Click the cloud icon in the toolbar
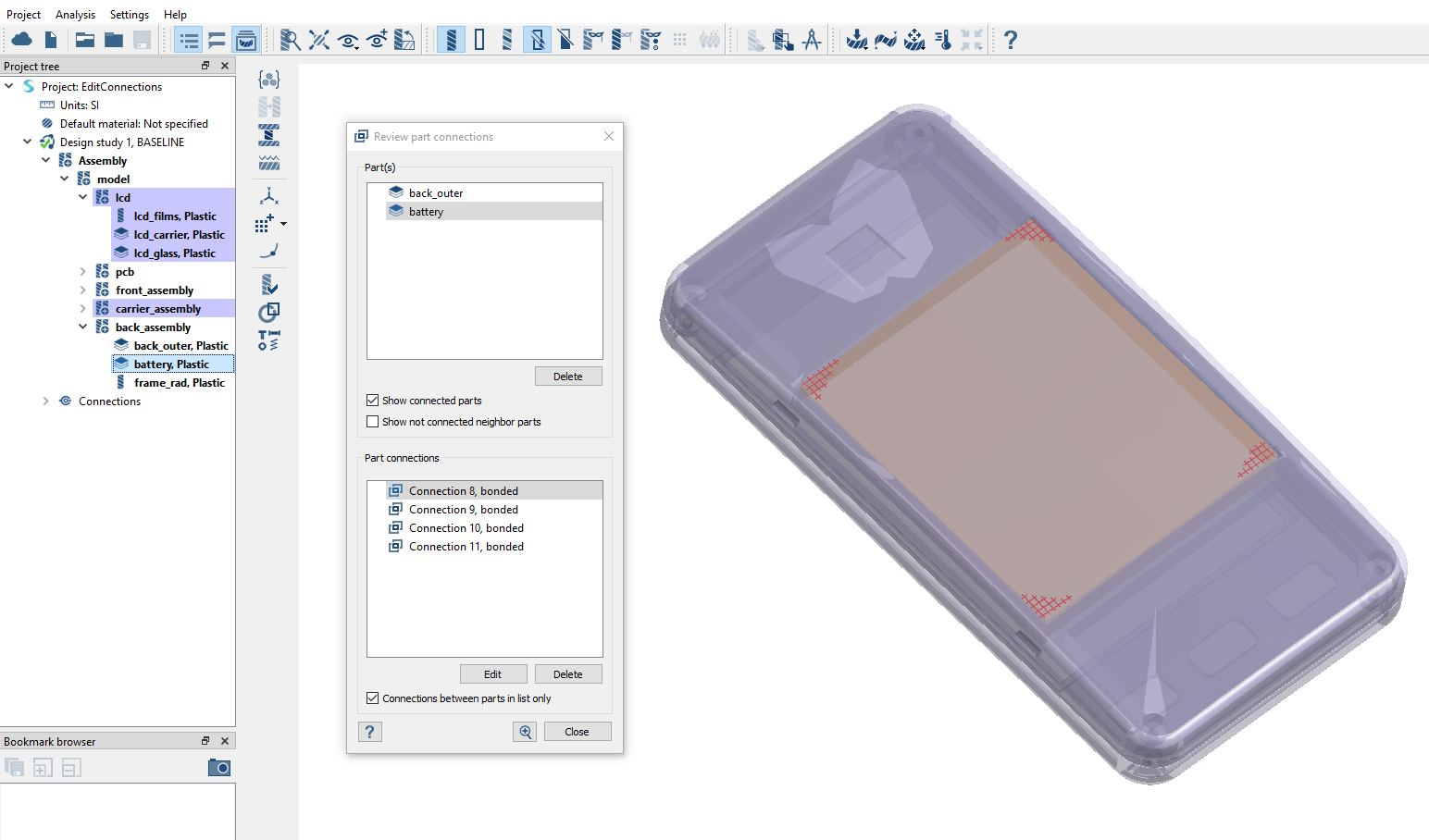 21,40
